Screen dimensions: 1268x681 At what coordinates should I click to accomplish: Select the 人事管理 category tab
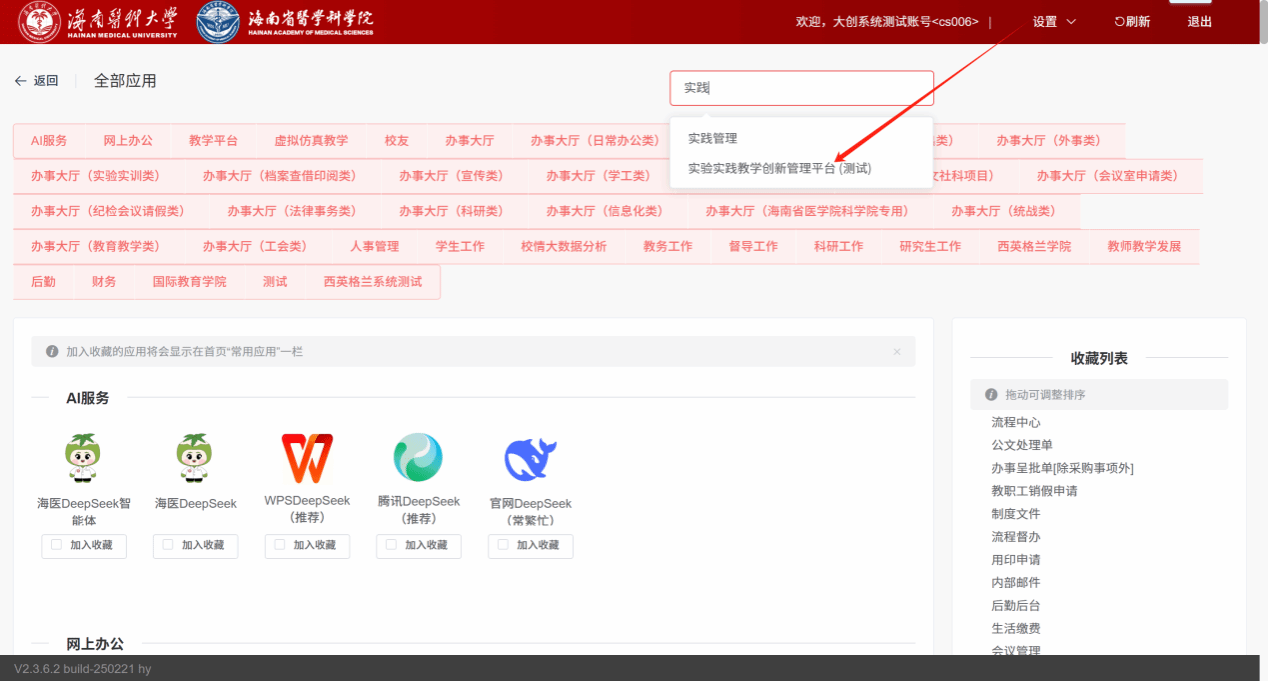click(x=374, y=246)
